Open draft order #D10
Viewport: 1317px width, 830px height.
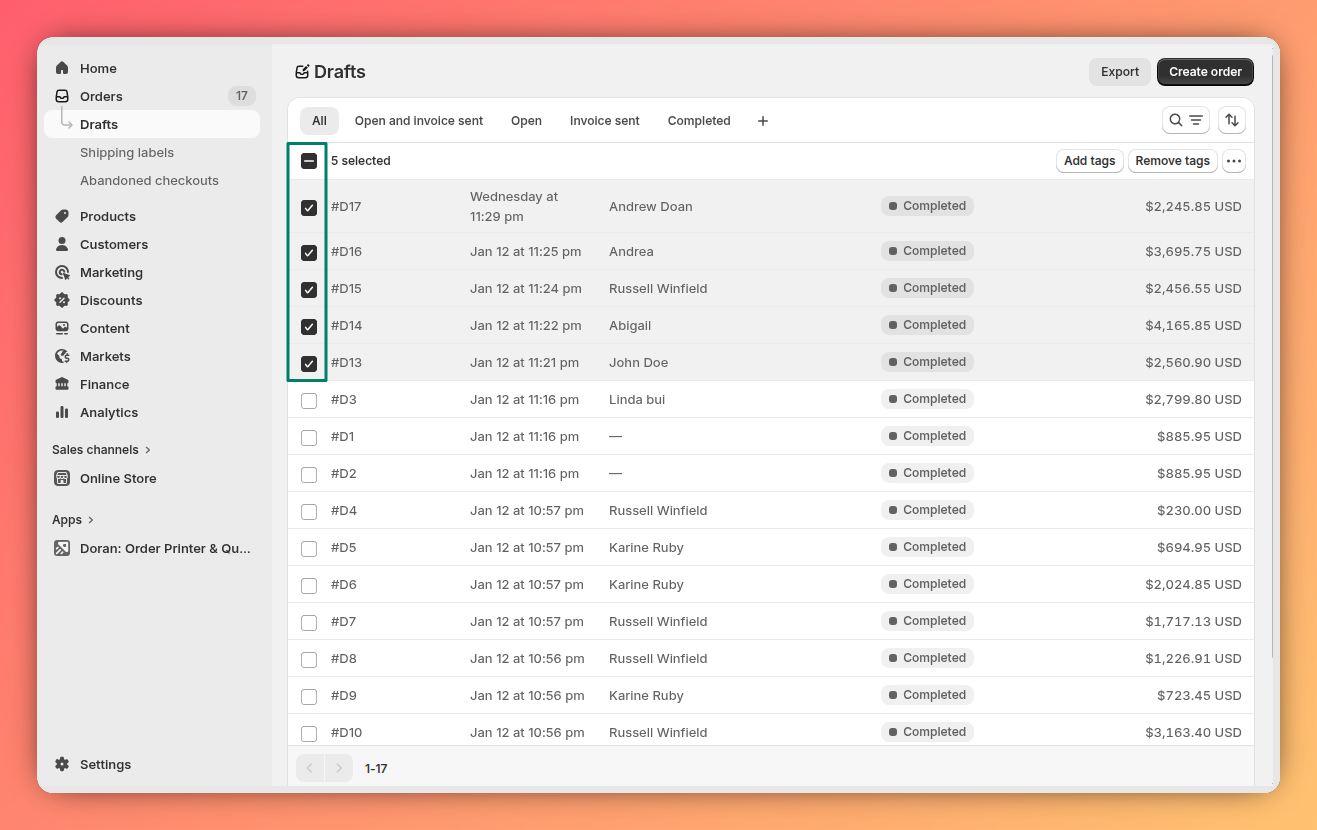point(346,732)
